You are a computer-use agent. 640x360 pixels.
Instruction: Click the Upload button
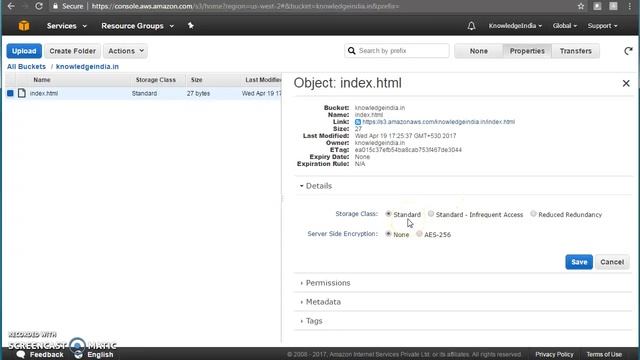pyautogui.click(x=24, y=51)
